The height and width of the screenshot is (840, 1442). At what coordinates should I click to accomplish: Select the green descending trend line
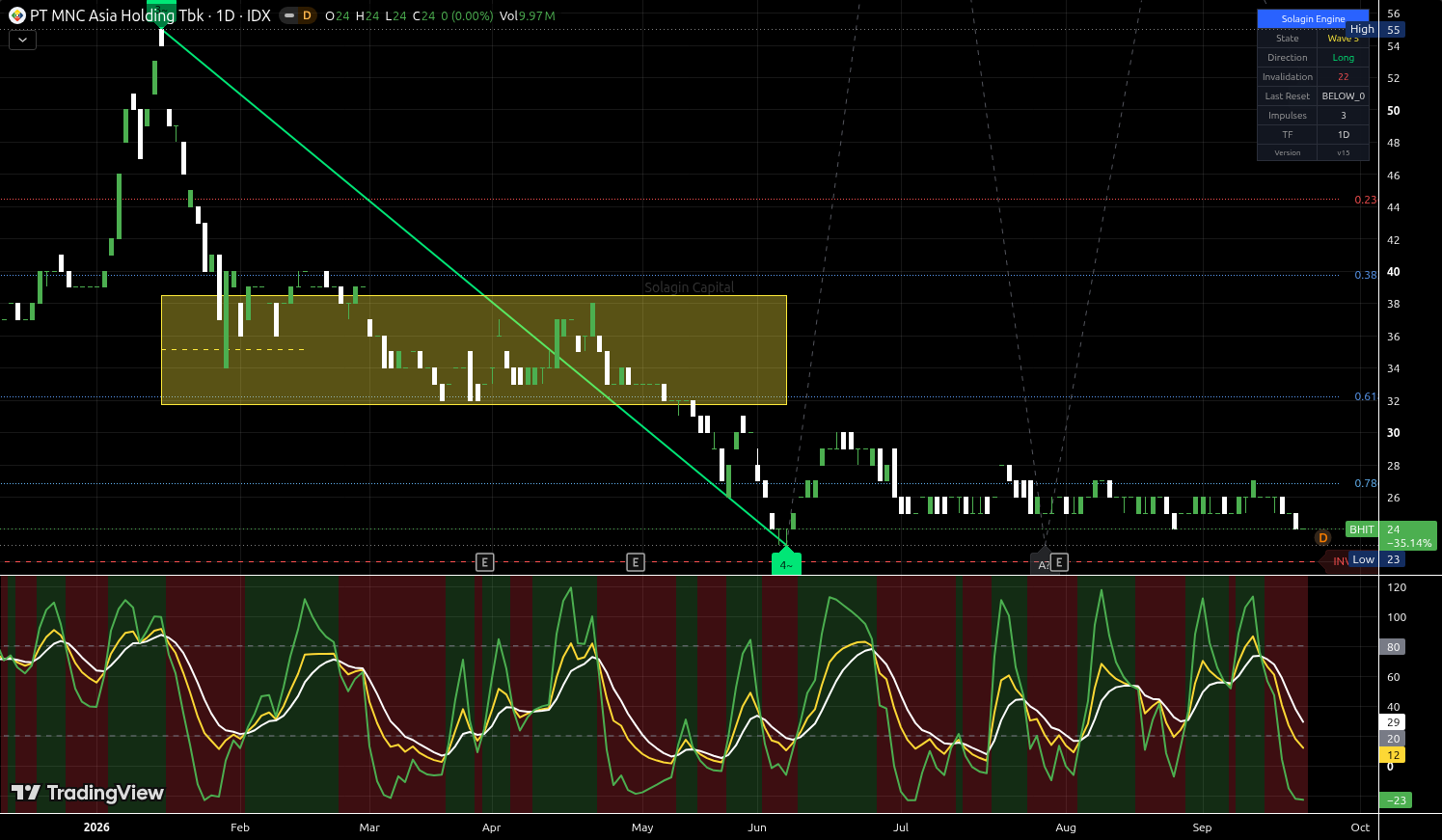click(x=473, y=287)
